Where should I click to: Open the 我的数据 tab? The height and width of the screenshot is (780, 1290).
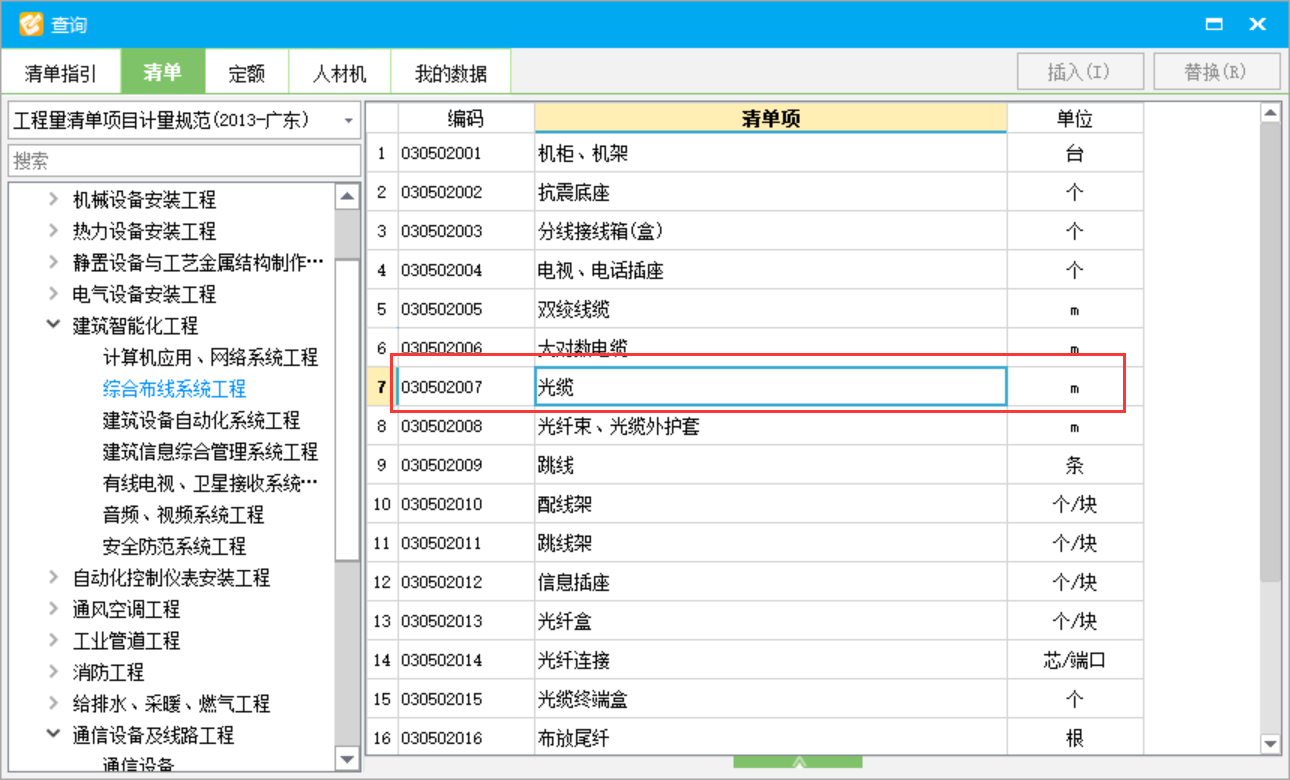[x=451, y=73]
